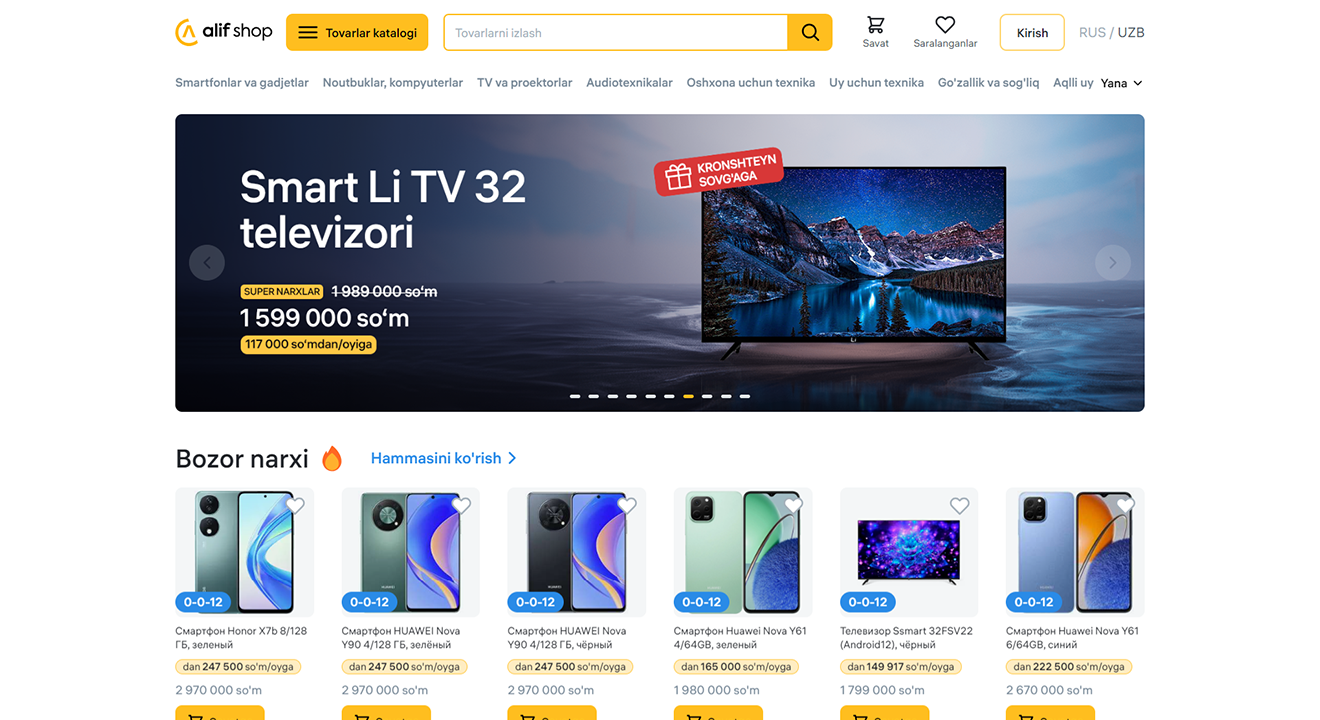Go to previous banner slide arrow
This screenshot has height=720, width=1320.
(x=207, y=263)
